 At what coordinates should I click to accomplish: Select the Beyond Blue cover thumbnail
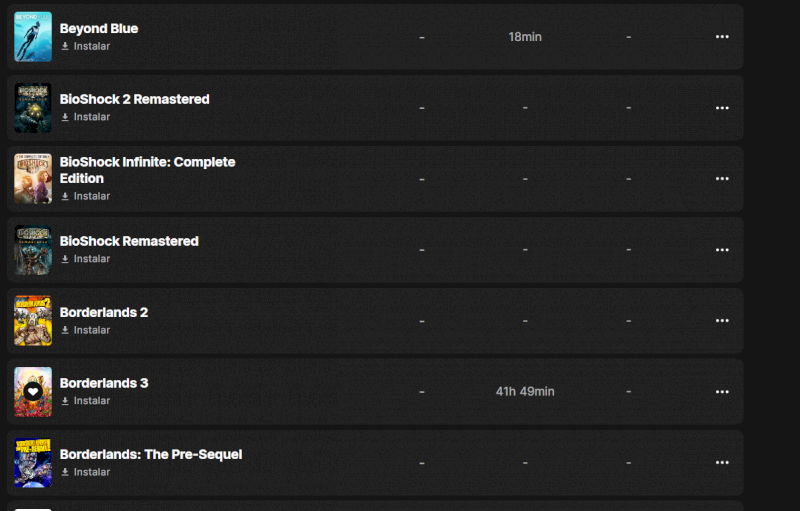point(33,37)
